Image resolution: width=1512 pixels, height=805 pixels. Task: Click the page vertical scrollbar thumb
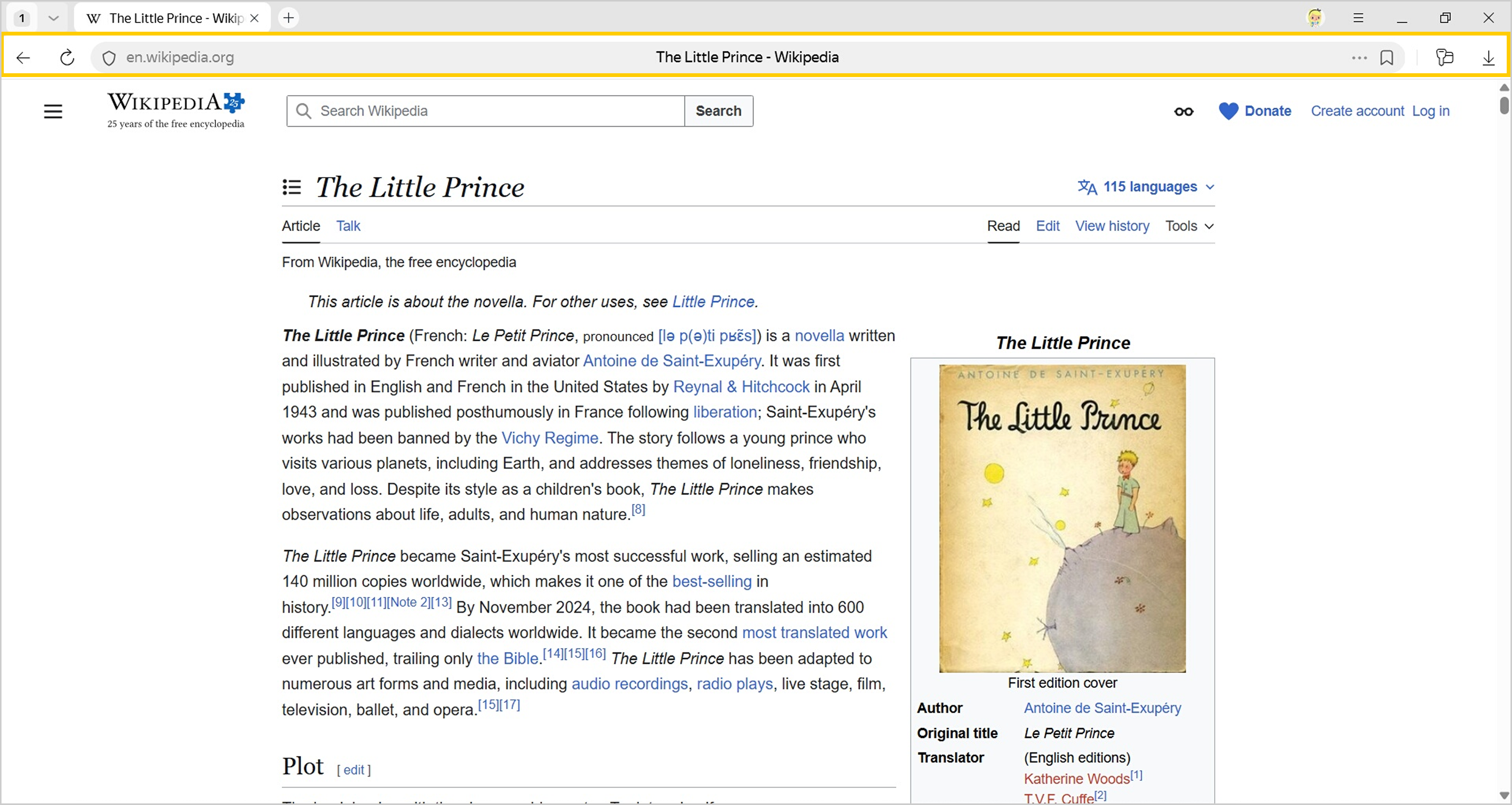(1504, 105)
